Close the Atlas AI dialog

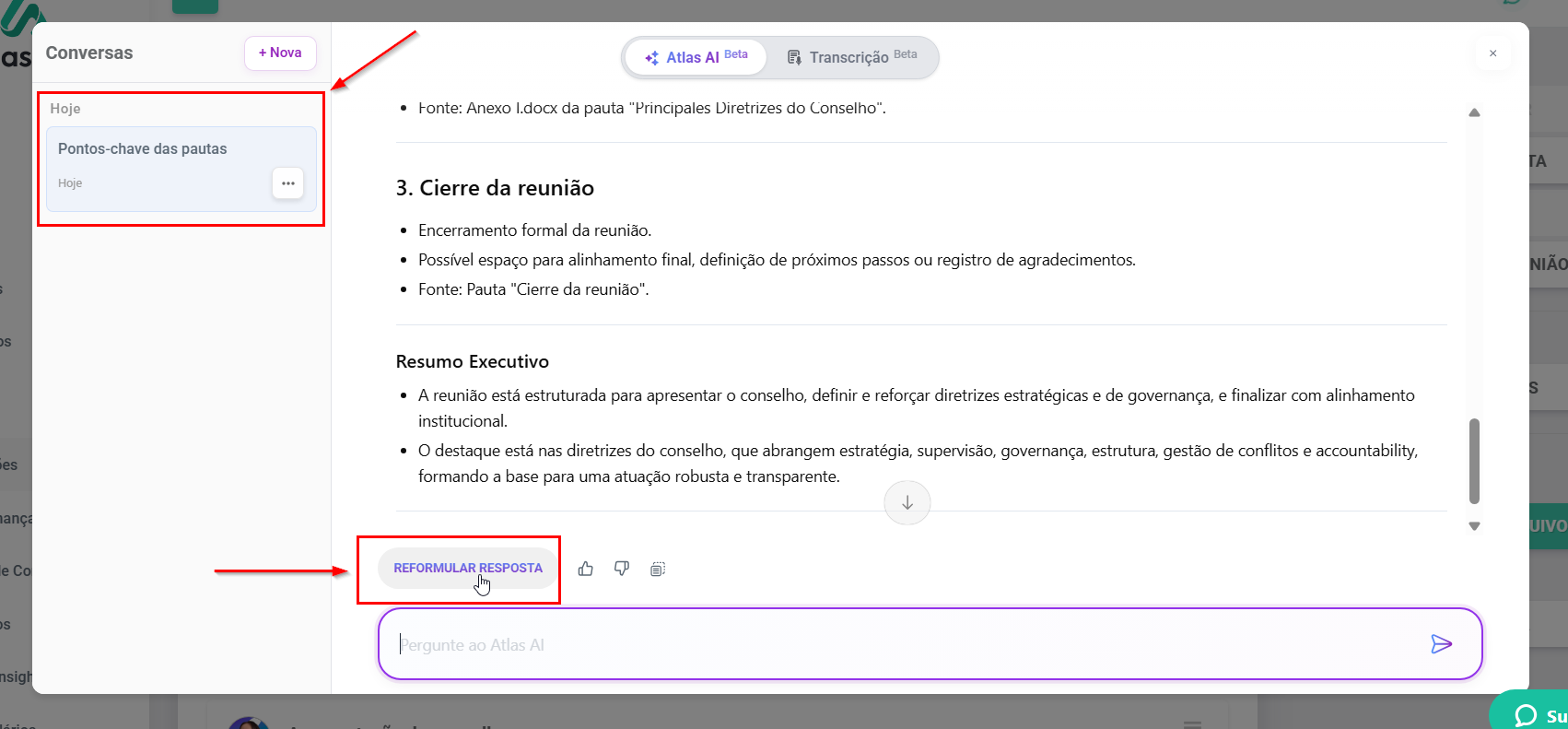1492,53
